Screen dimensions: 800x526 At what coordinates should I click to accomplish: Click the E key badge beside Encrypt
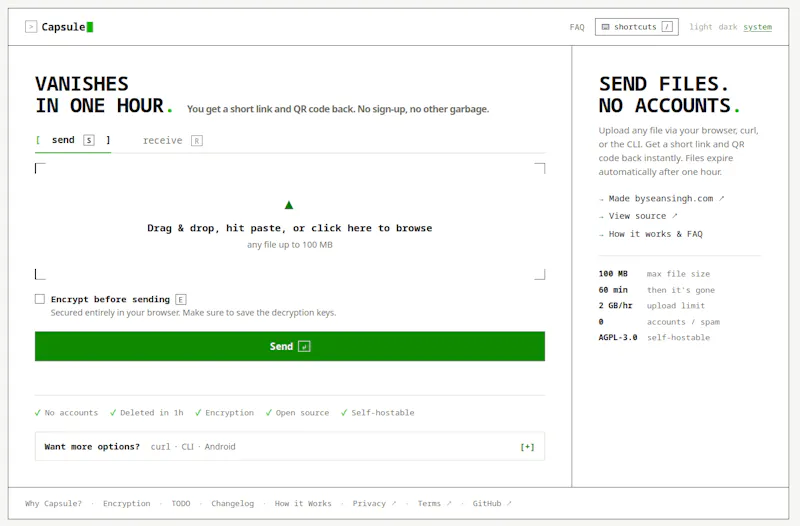[x=181, y=299]
